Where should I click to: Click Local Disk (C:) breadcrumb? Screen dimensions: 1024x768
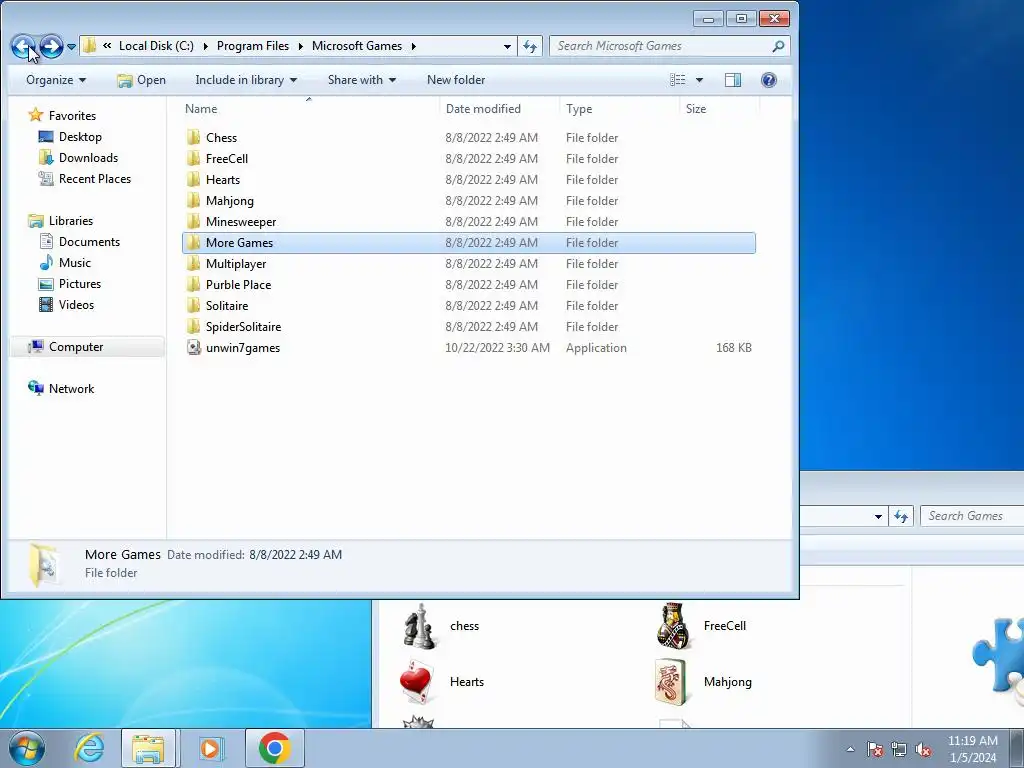[156, 46]
